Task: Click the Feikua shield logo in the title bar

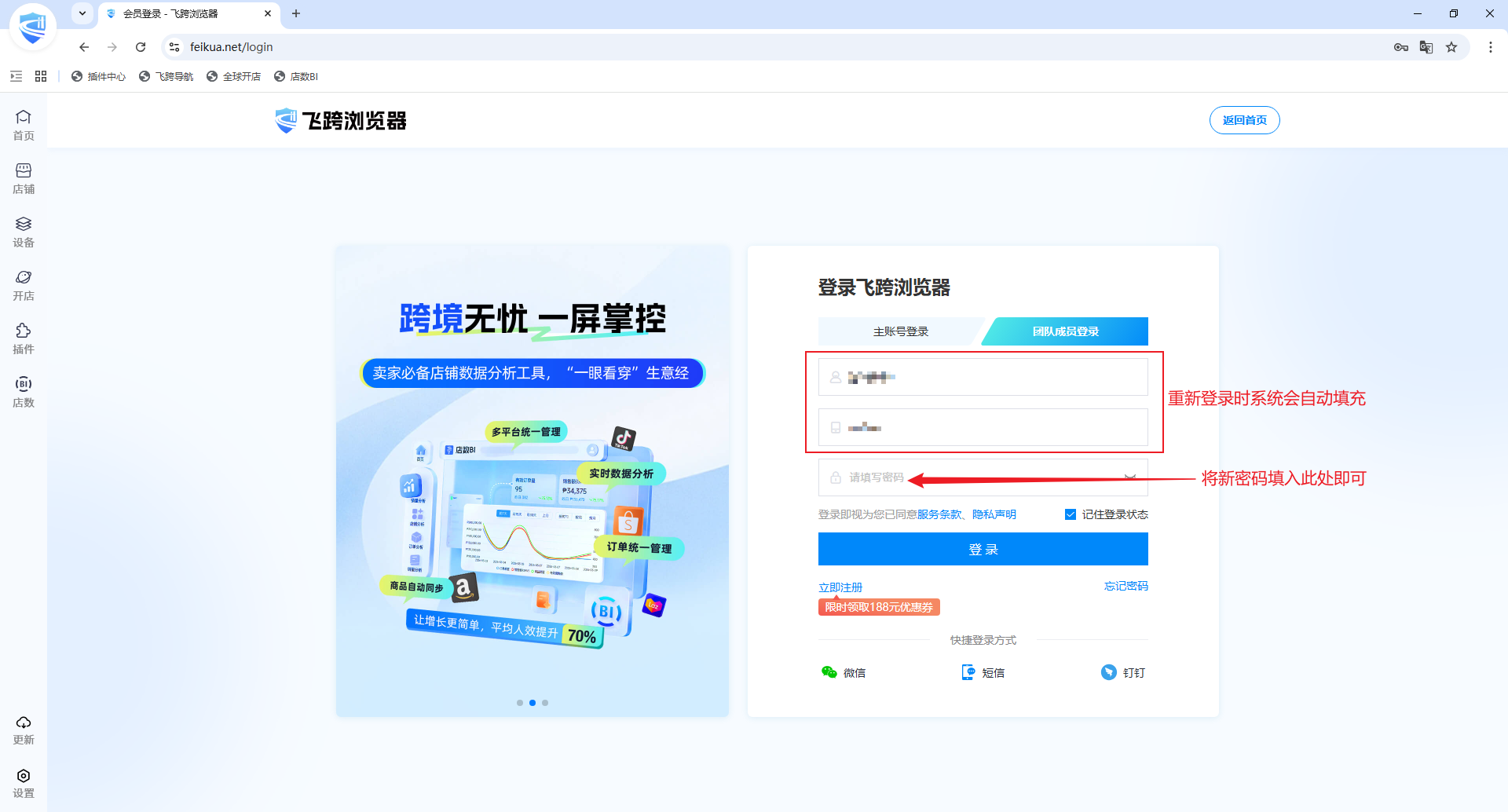Action: point(33,27)
